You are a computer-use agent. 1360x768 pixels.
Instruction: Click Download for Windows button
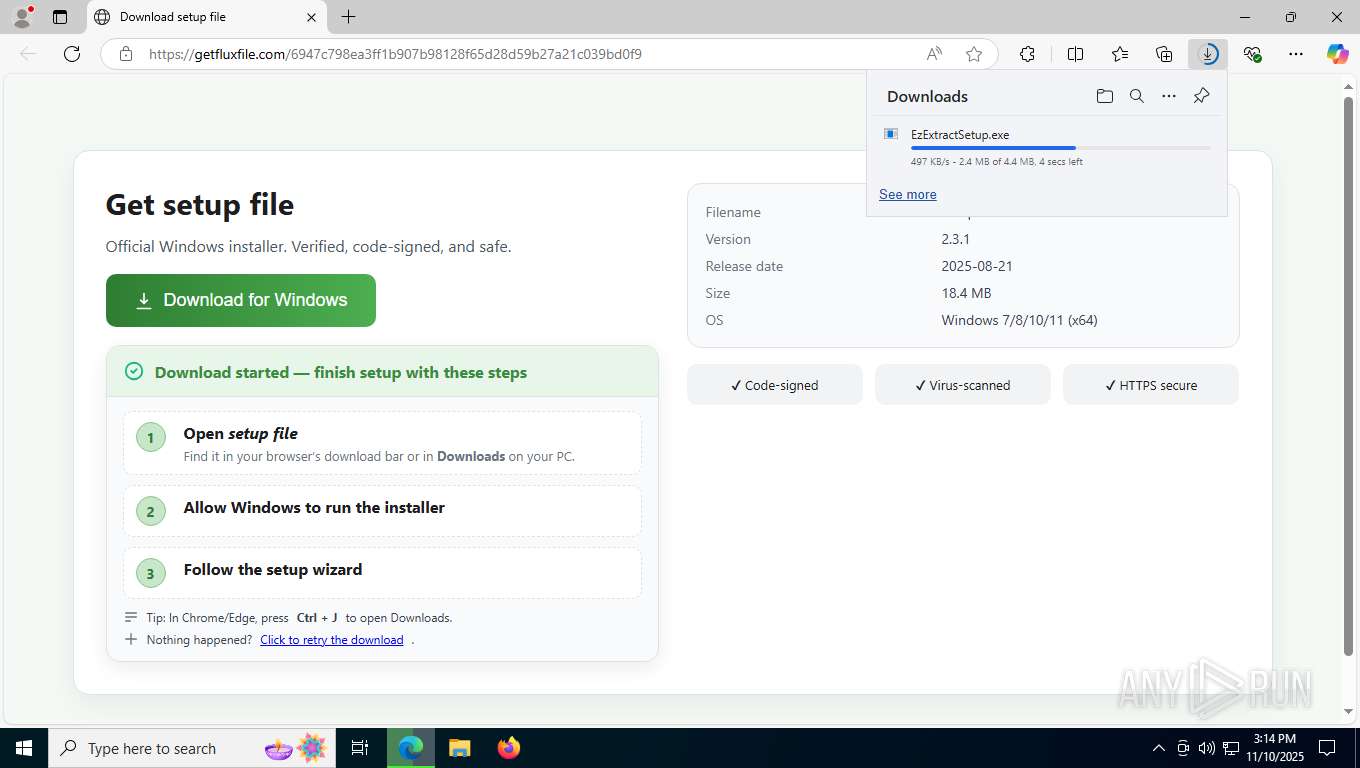(x=241, y=300)
